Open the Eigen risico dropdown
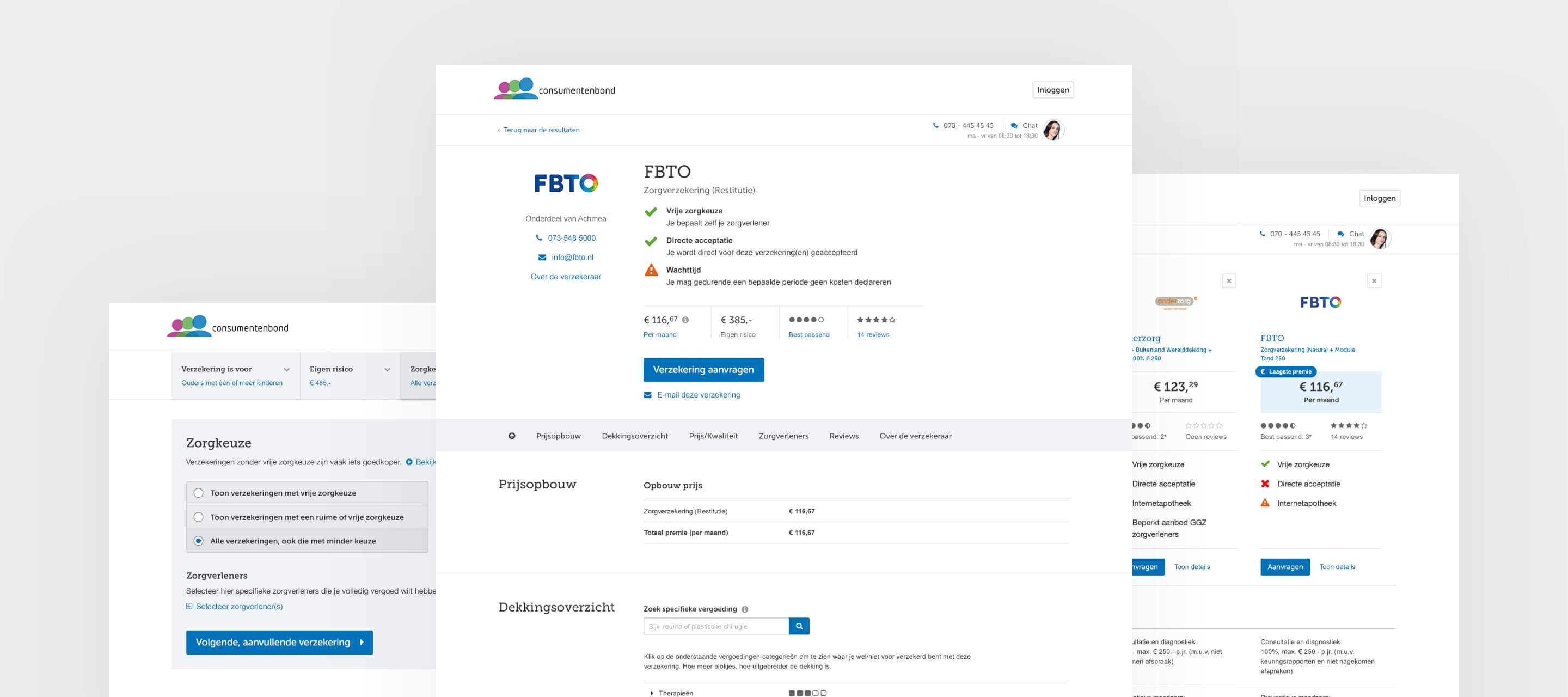This screenshot has height=697, width=1568. 350,376
